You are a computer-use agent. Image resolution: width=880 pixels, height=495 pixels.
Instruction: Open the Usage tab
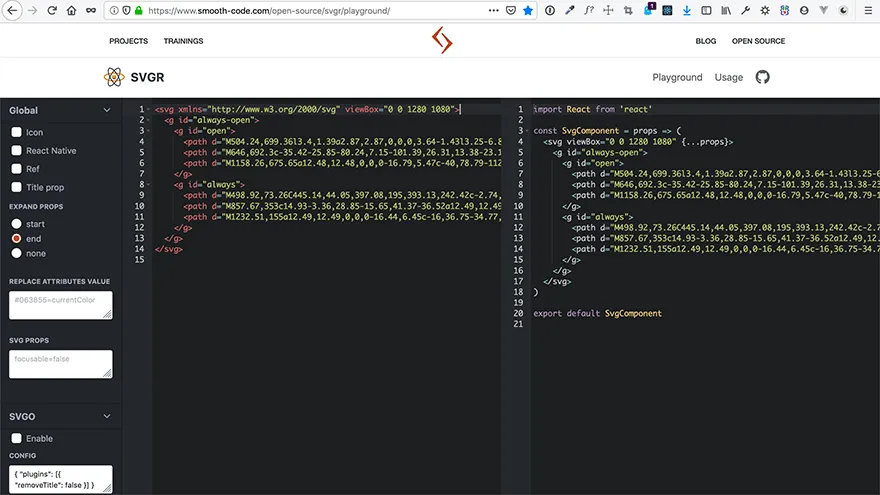(728, 77)
